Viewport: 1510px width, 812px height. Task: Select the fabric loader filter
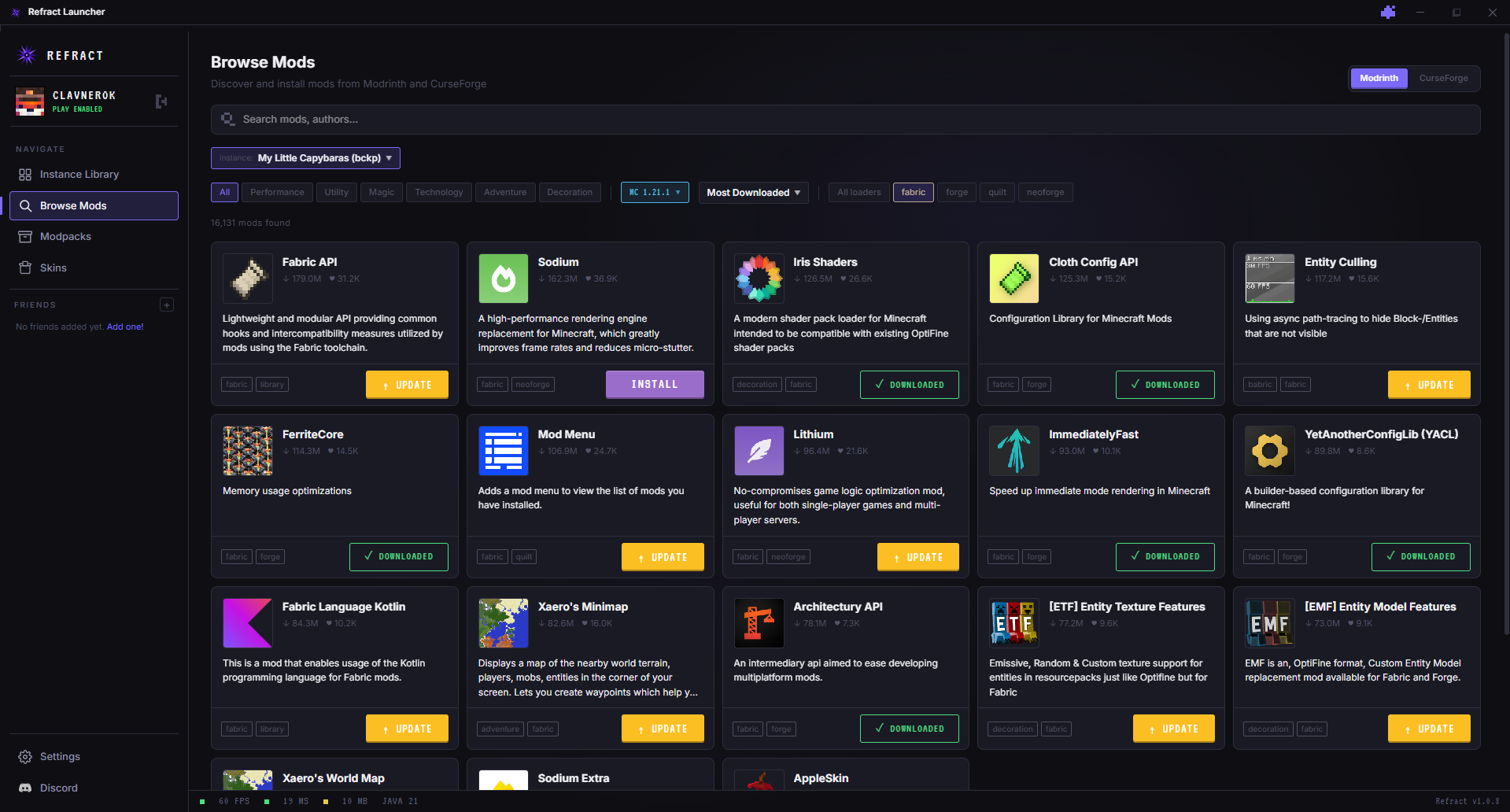tap(914, 193)
